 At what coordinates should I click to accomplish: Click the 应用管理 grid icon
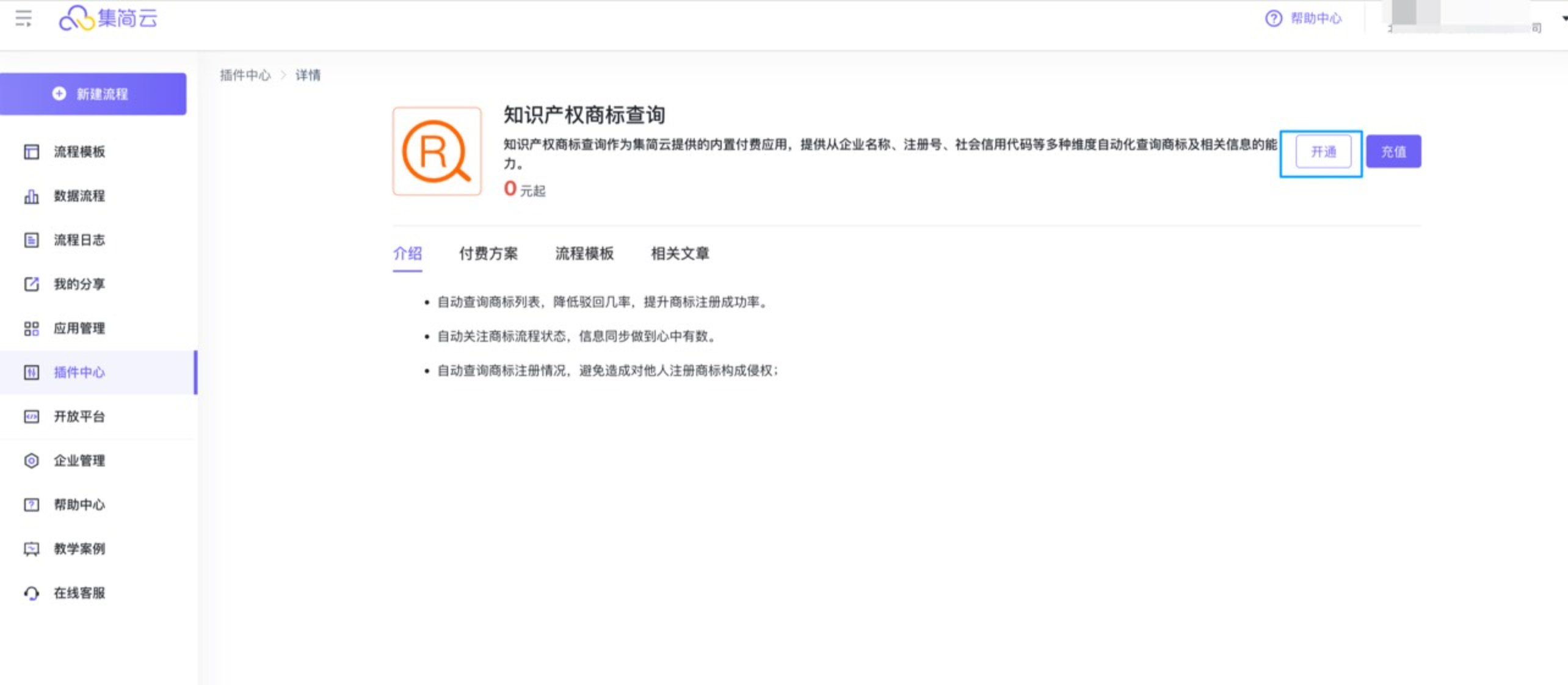tap(31, 328)
